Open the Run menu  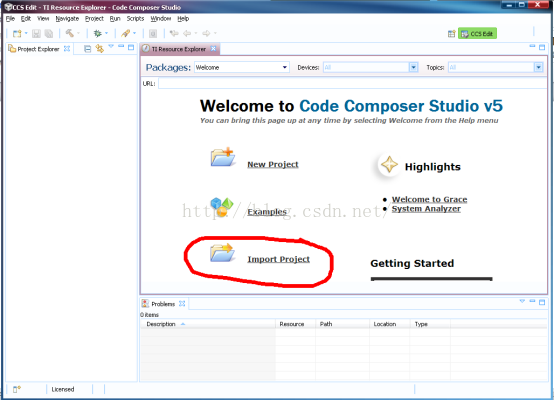click(x=115, y=18)
